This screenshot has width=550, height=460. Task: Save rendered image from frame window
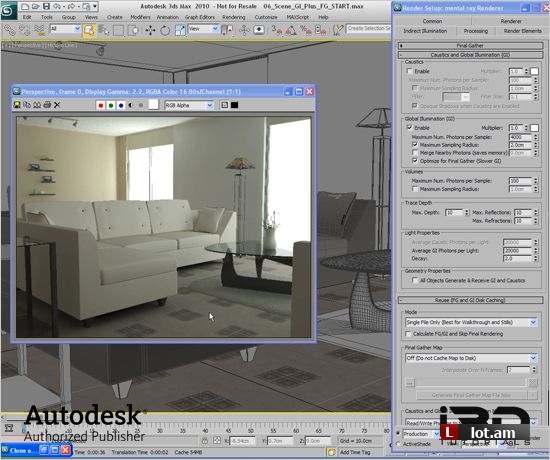[16, 105]
